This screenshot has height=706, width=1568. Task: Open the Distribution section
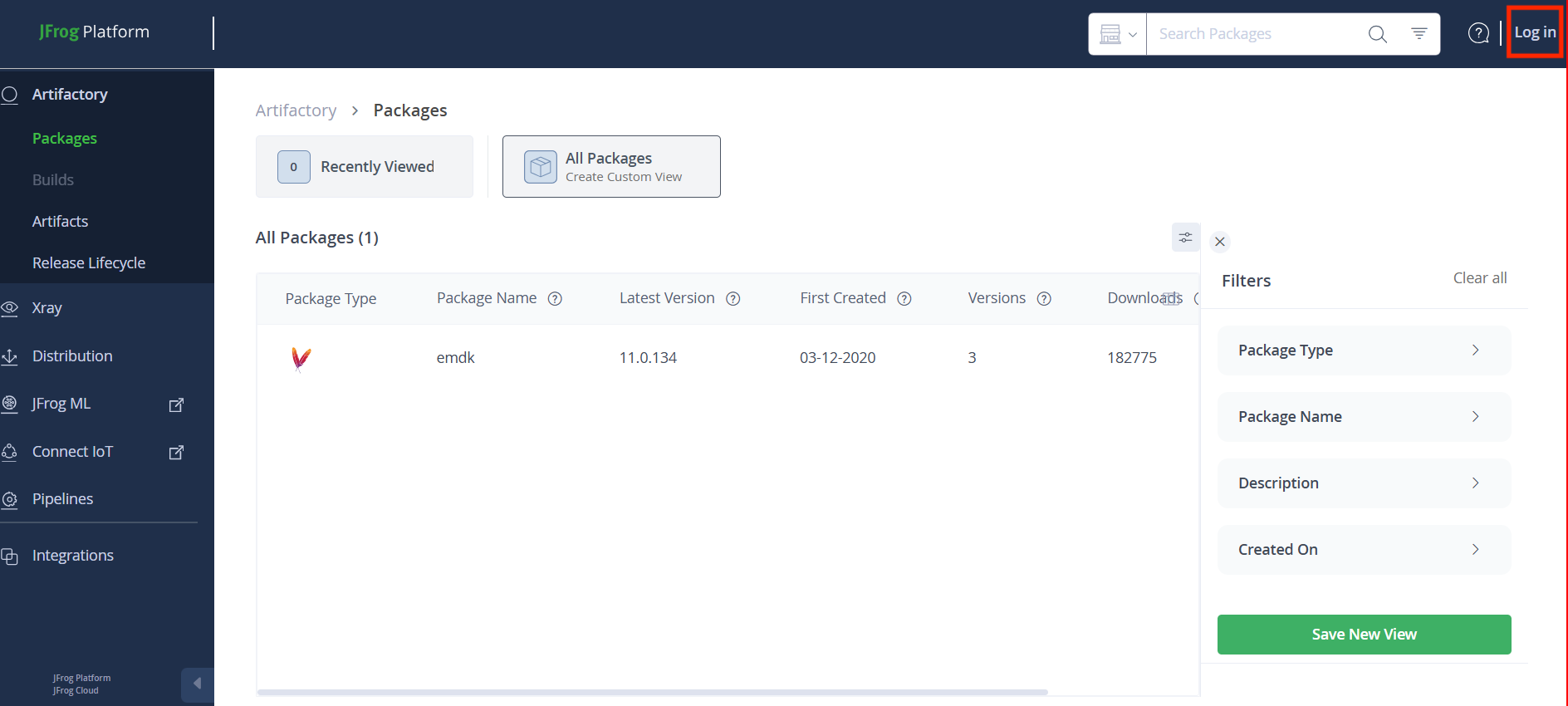tap(72, 356)
